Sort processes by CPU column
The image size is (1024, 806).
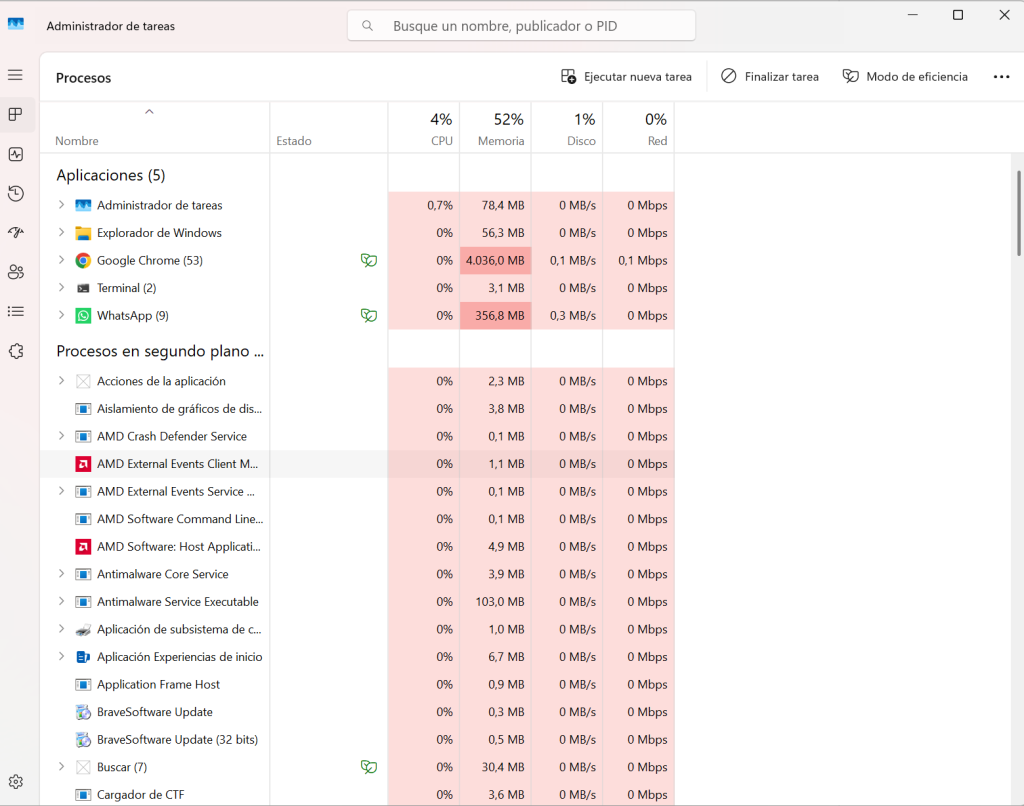(424, 128)
